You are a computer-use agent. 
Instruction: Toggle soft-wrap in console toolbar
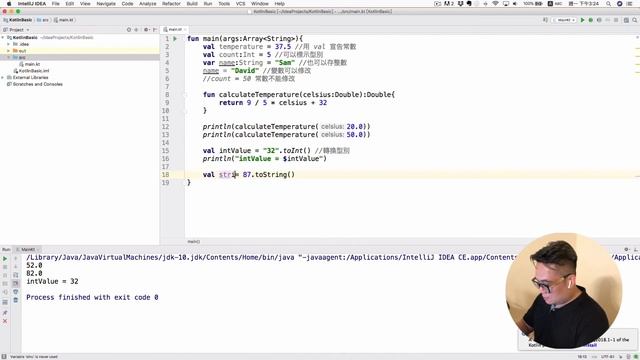point(16,275)
